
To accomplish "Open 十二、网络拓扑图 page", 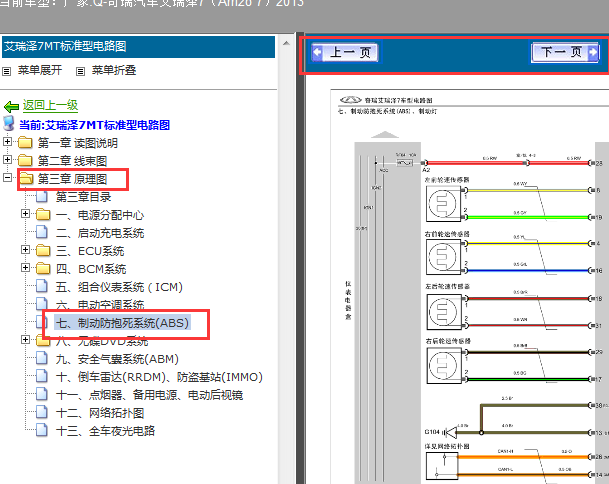I will [100, 413].
